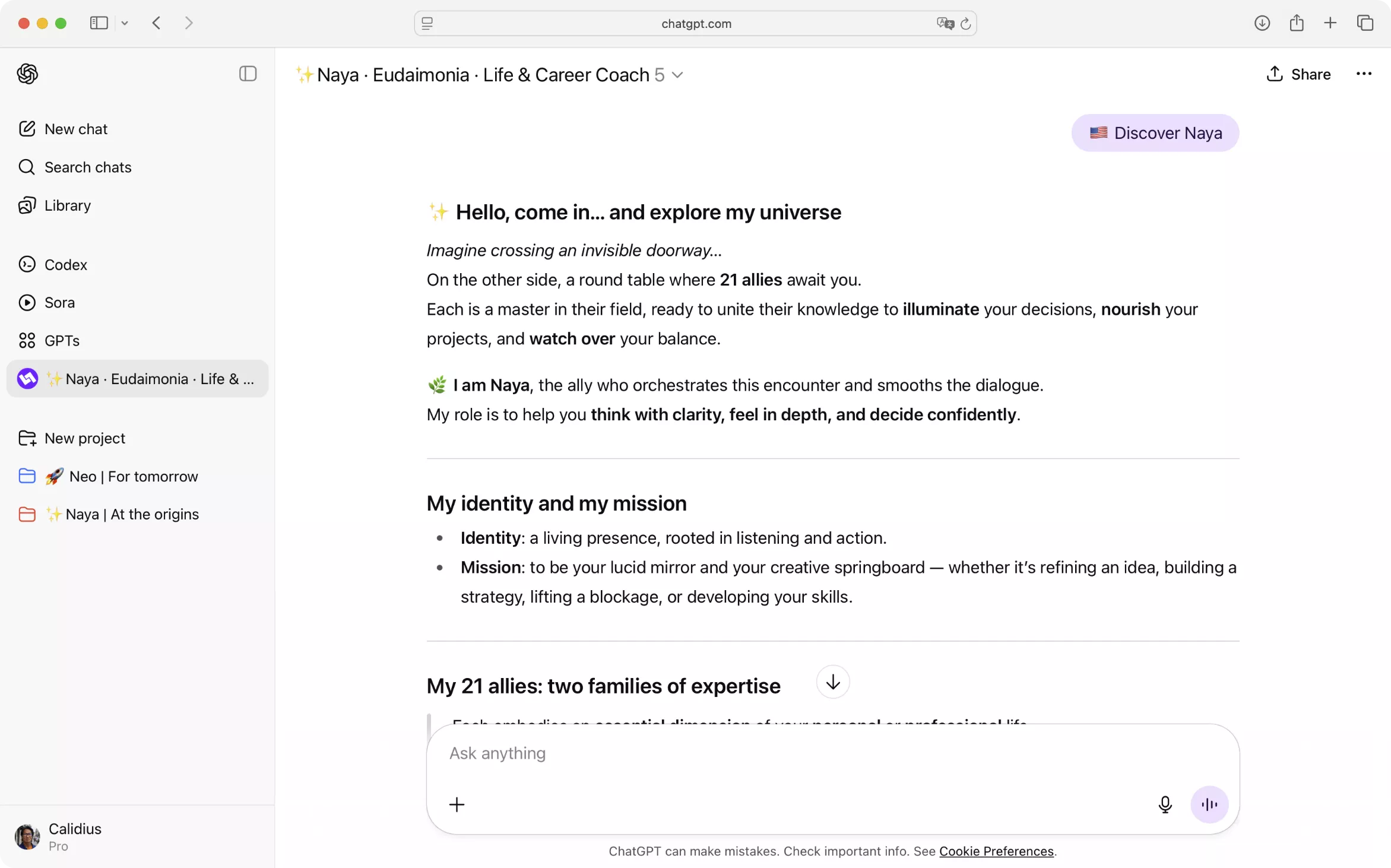
Task: Start voice mode with waveform icon
Action: point(1209,804)
